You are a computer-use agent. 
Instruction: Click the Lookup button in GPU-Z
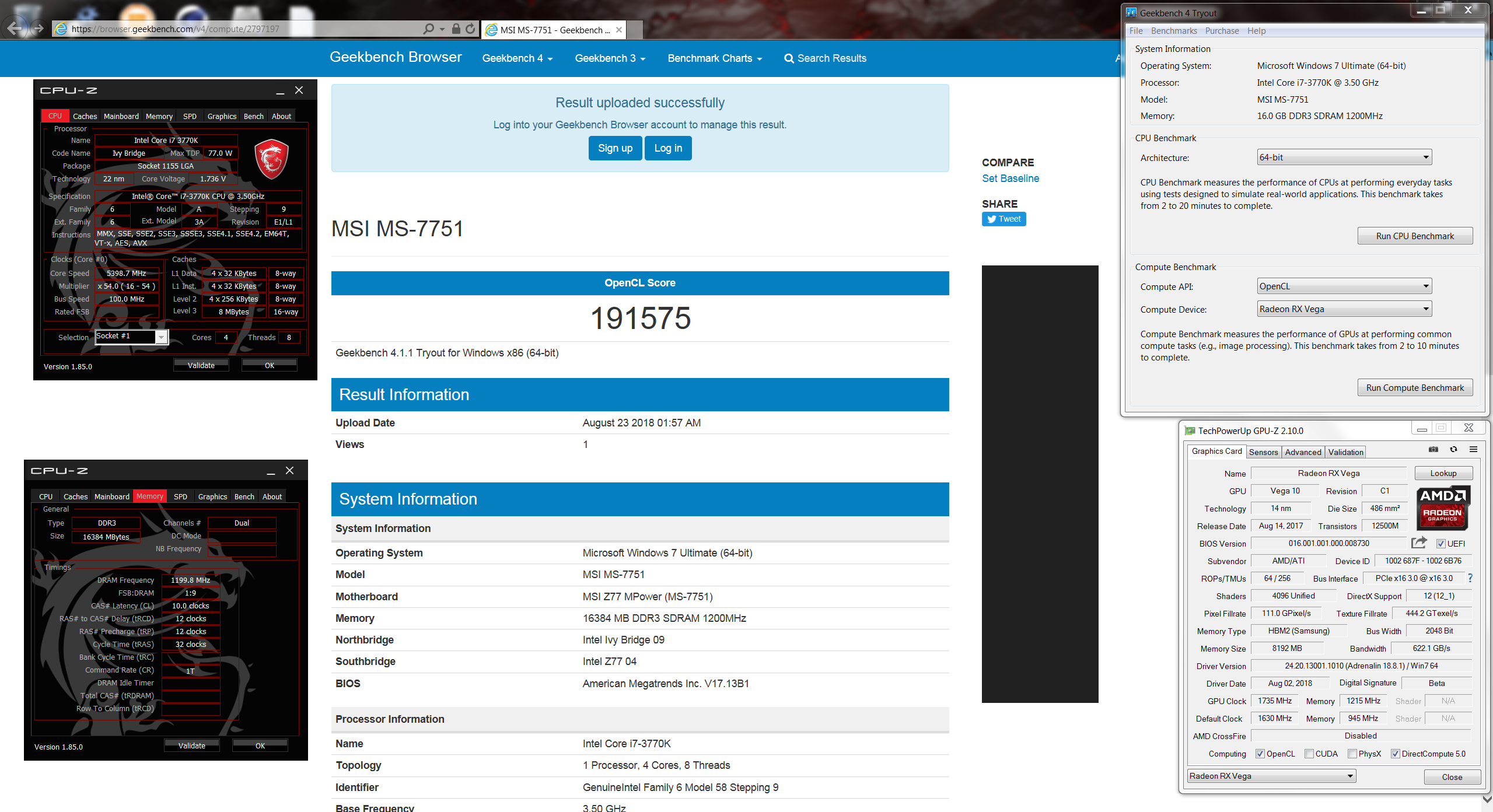1443,473
